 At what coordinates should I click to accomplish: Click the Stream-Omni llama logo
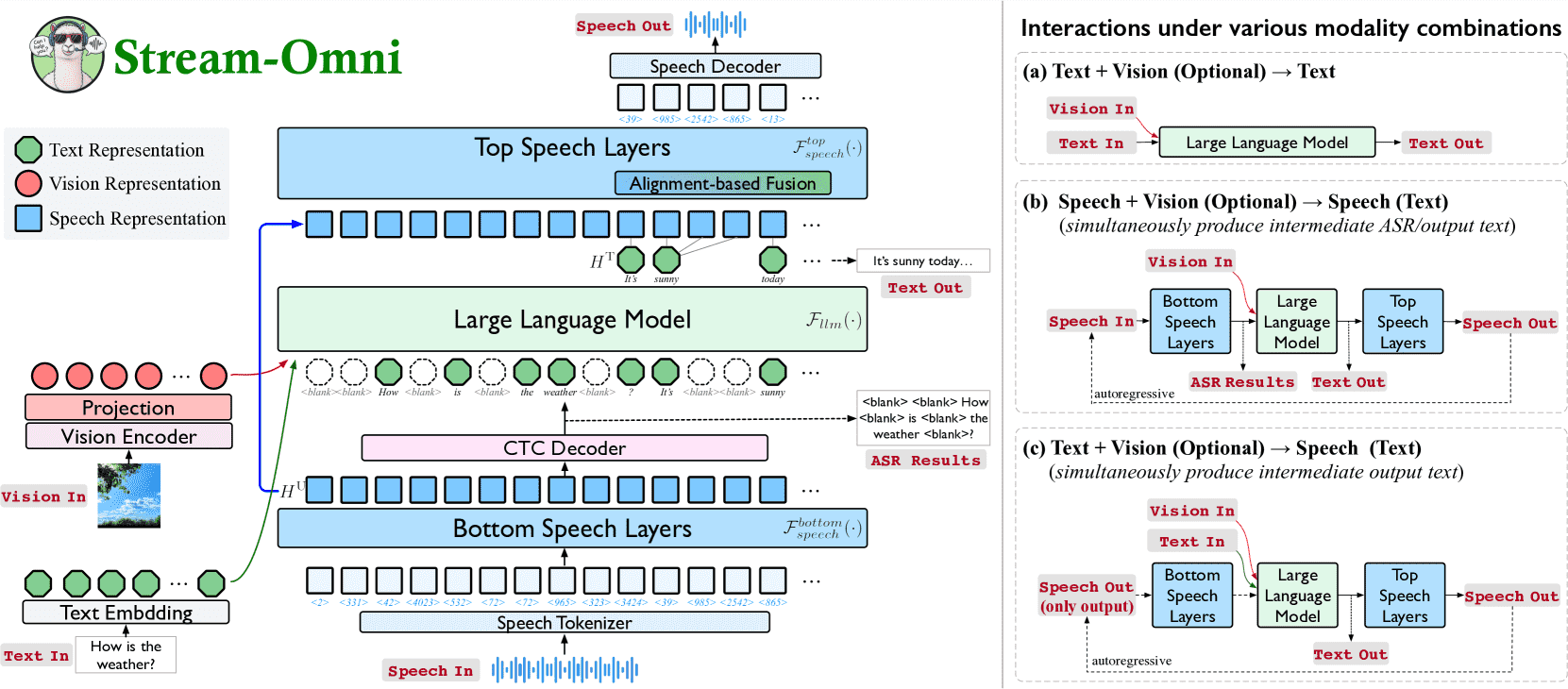(x=68, y=54)
